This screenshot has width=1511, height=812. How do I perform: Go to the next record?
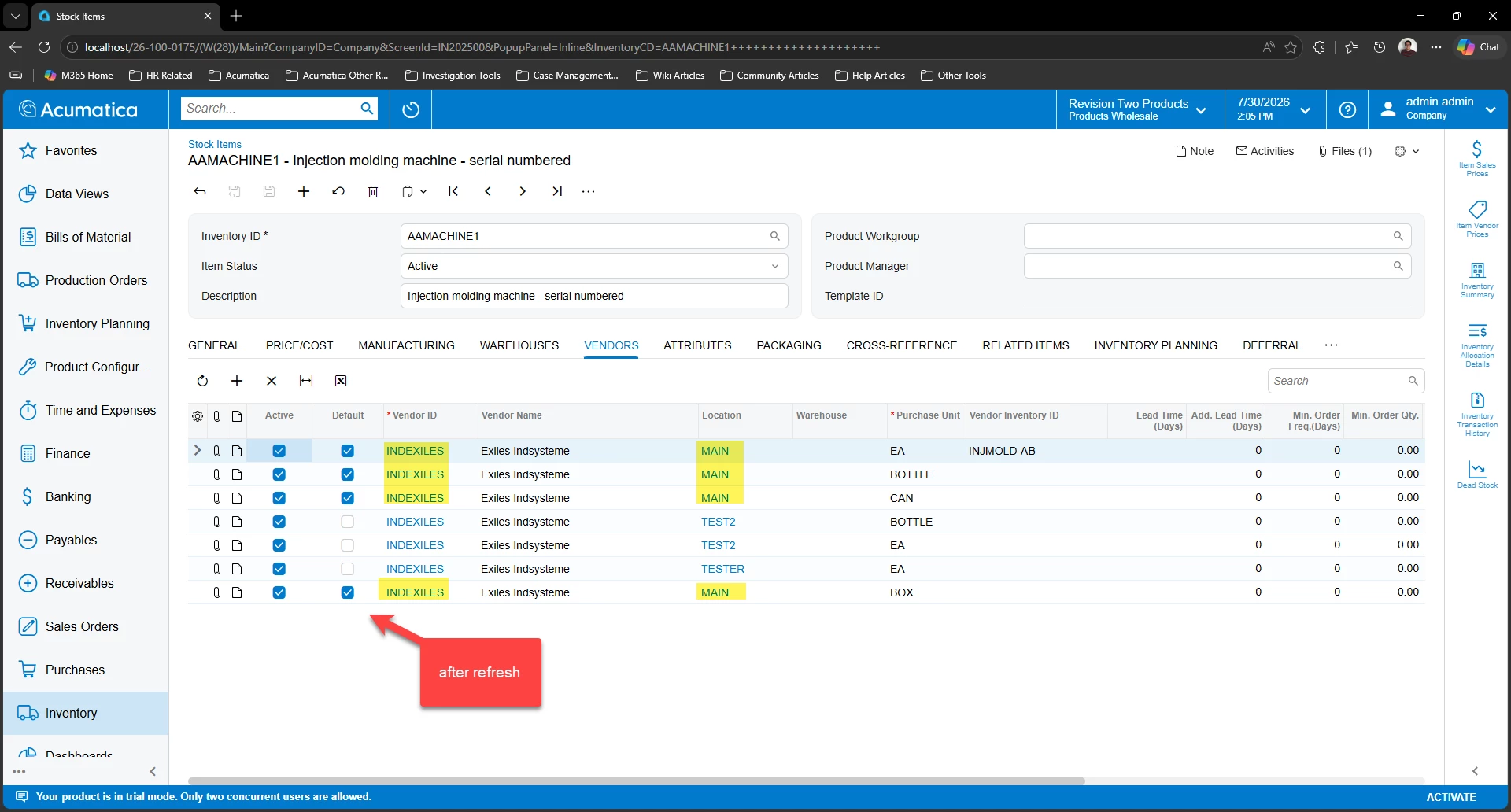coord(523,191)
